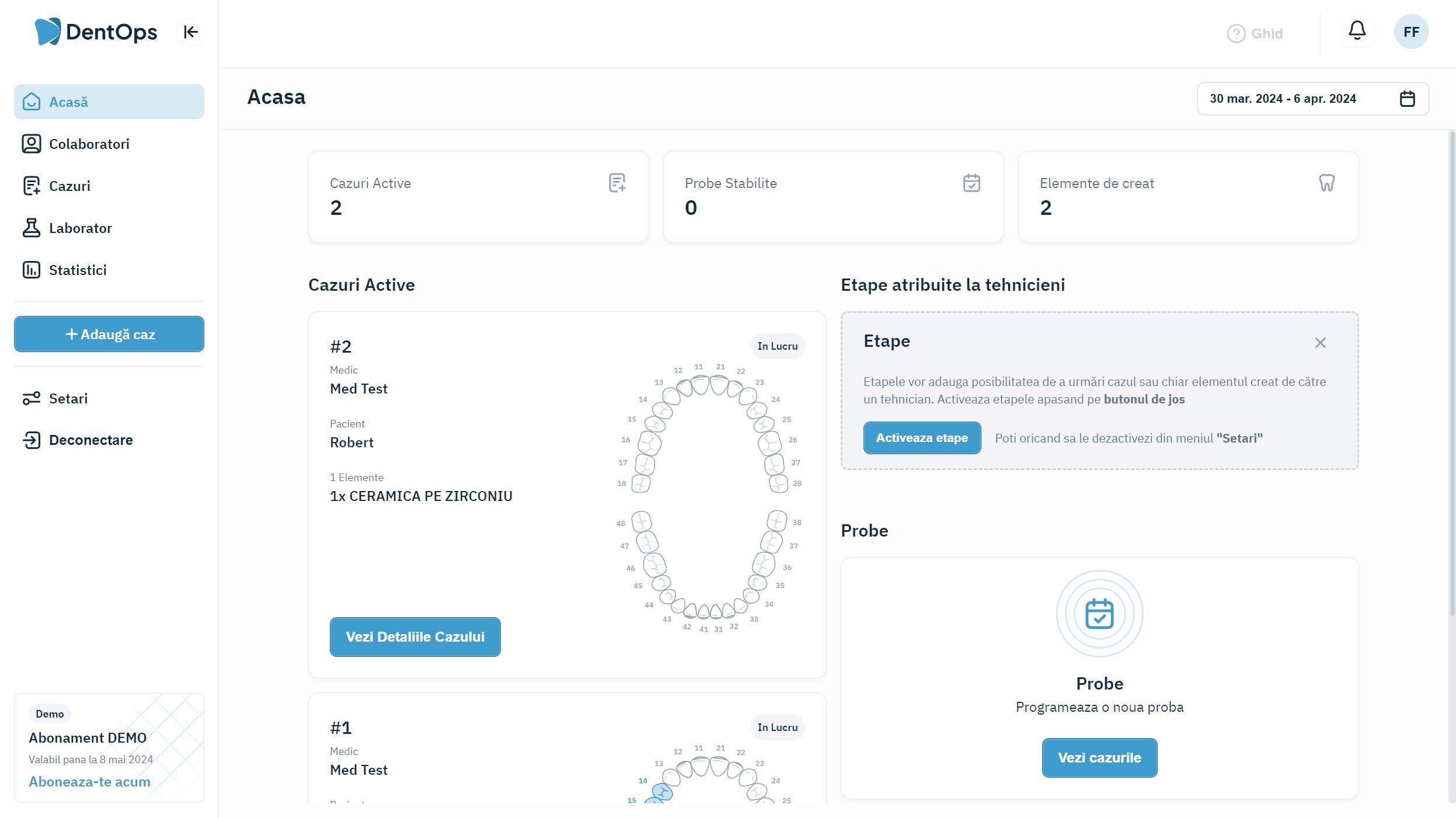Open the notifications bell

[1357, 30]
